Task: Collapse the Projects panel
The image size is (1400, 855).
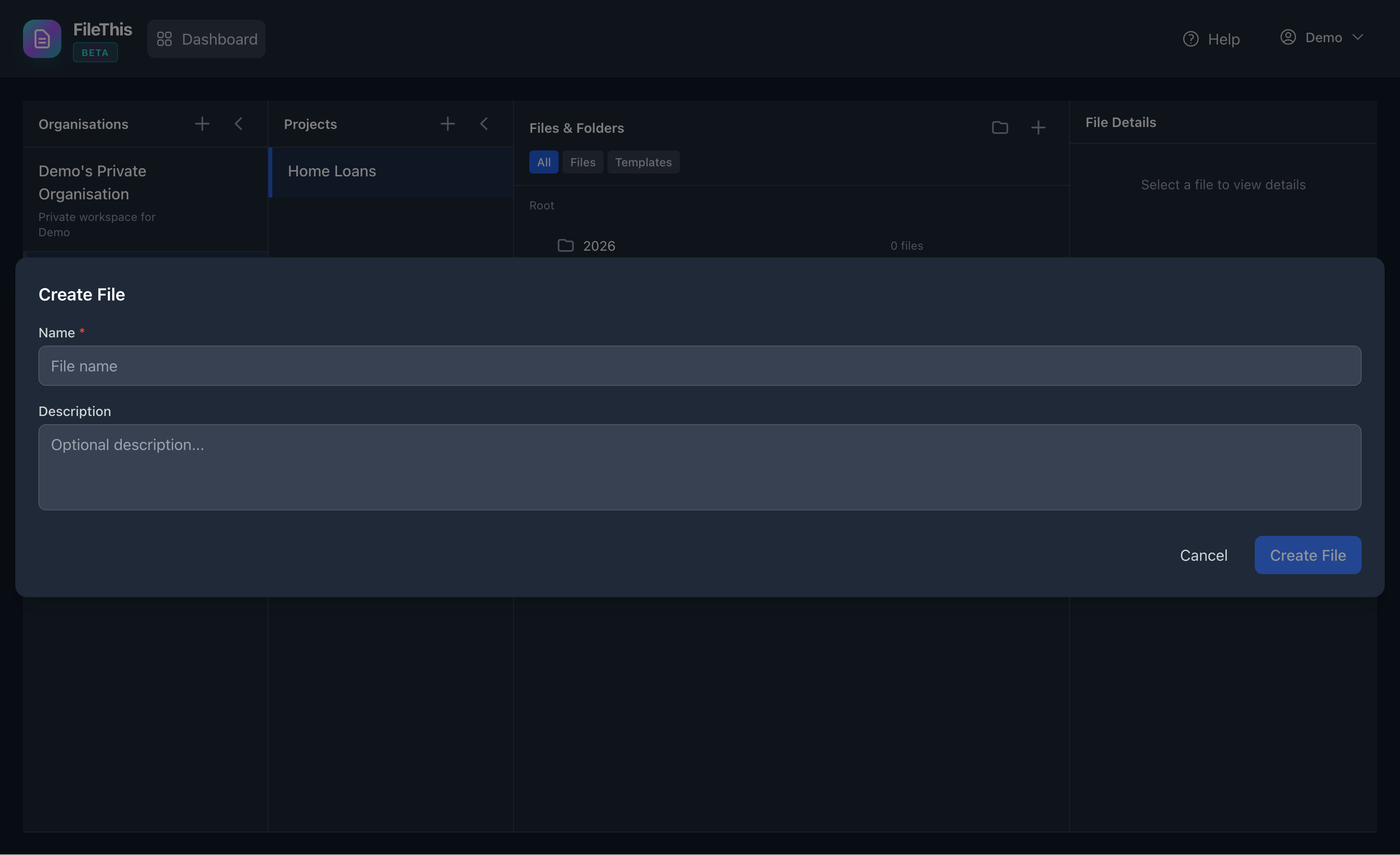Action: click(484, 123)
